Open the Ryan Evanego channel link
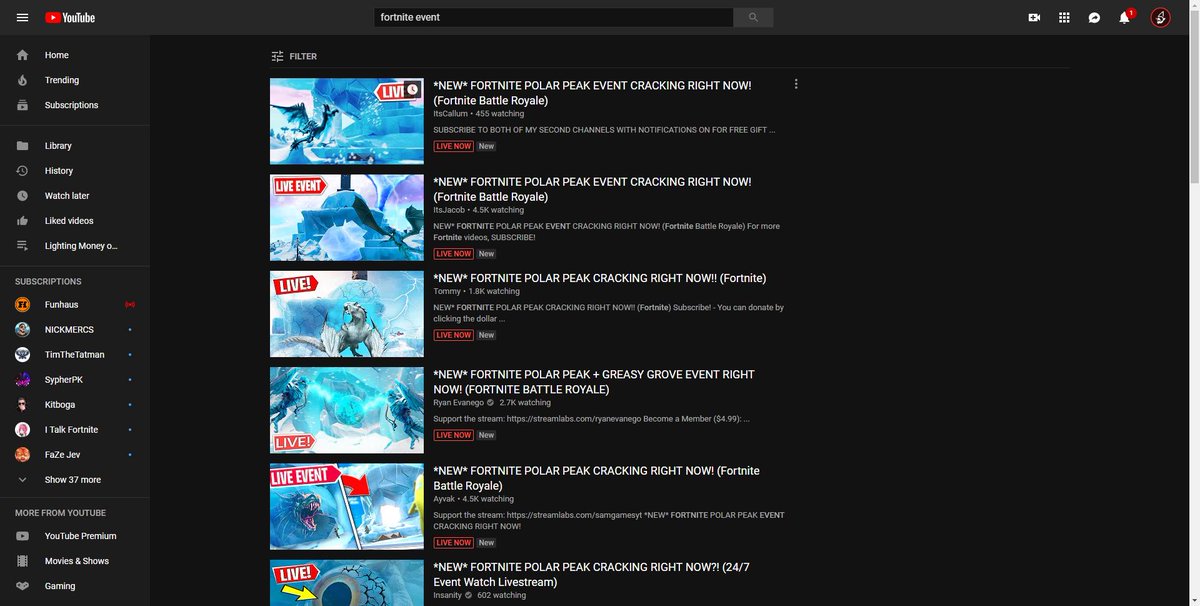 (458, 402)
